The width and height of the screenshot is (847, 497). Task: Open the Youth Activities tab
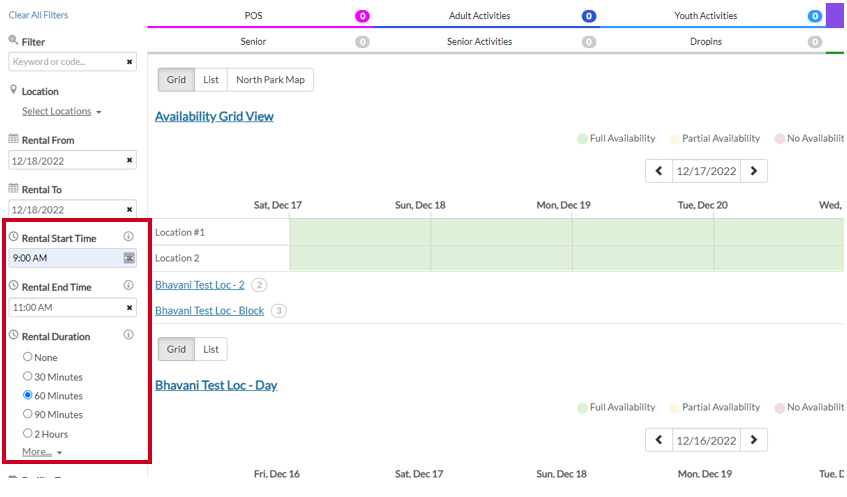[705, 16]
